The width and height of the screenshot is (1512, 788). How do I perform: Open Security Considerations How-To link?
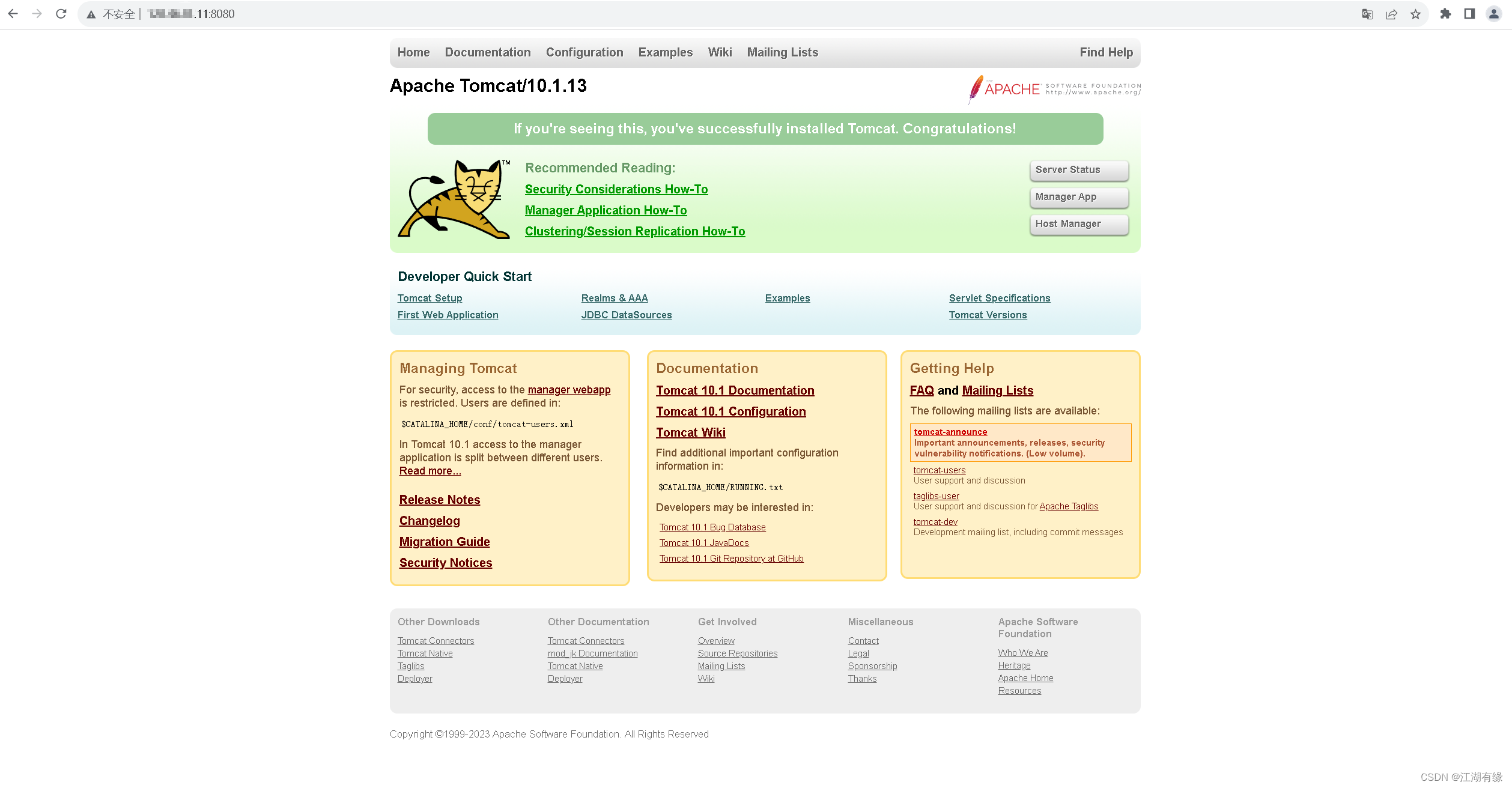click(616, 188)
